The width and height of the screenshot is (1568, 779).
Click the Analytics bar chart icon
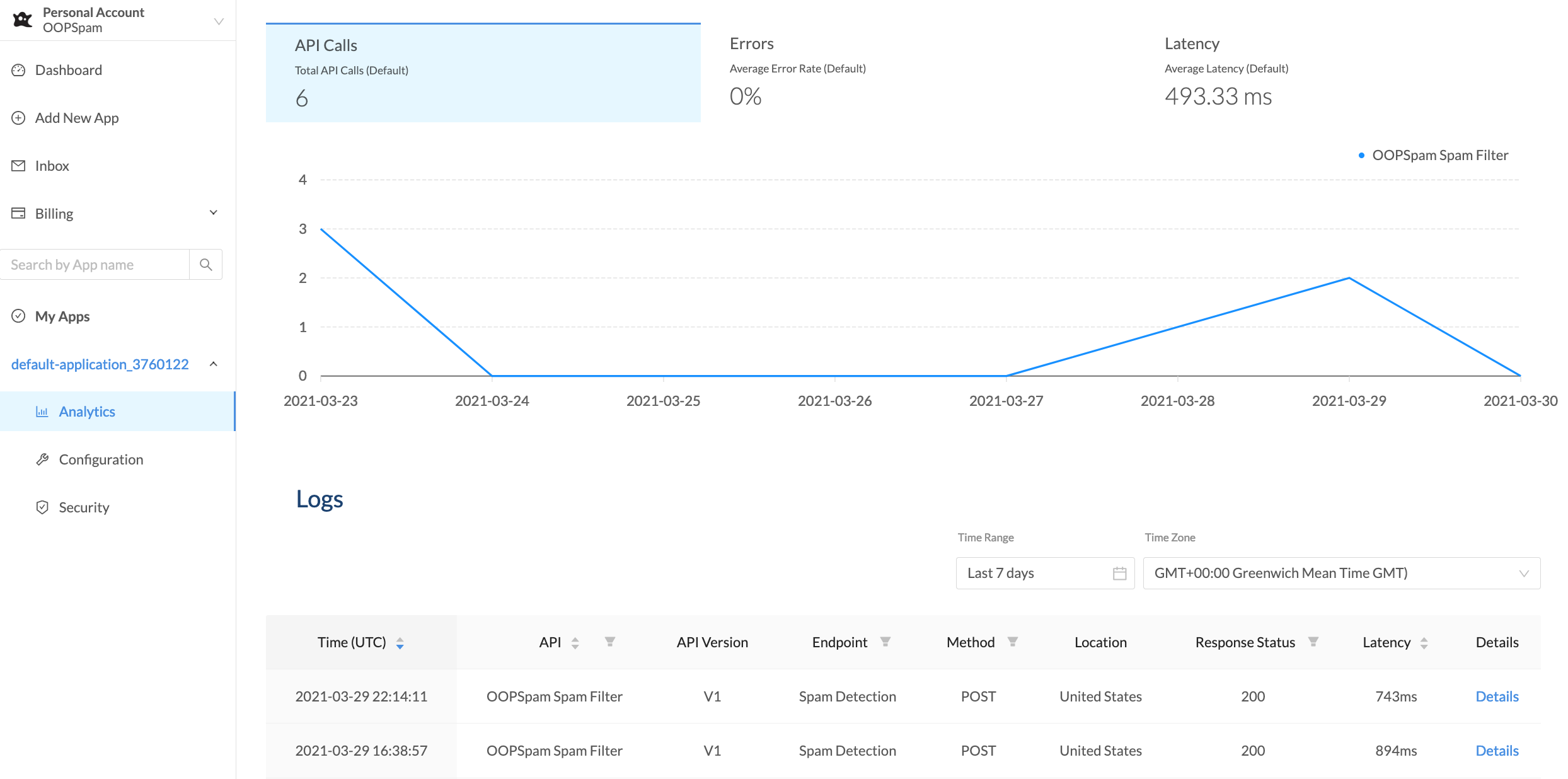click(42, 412)
